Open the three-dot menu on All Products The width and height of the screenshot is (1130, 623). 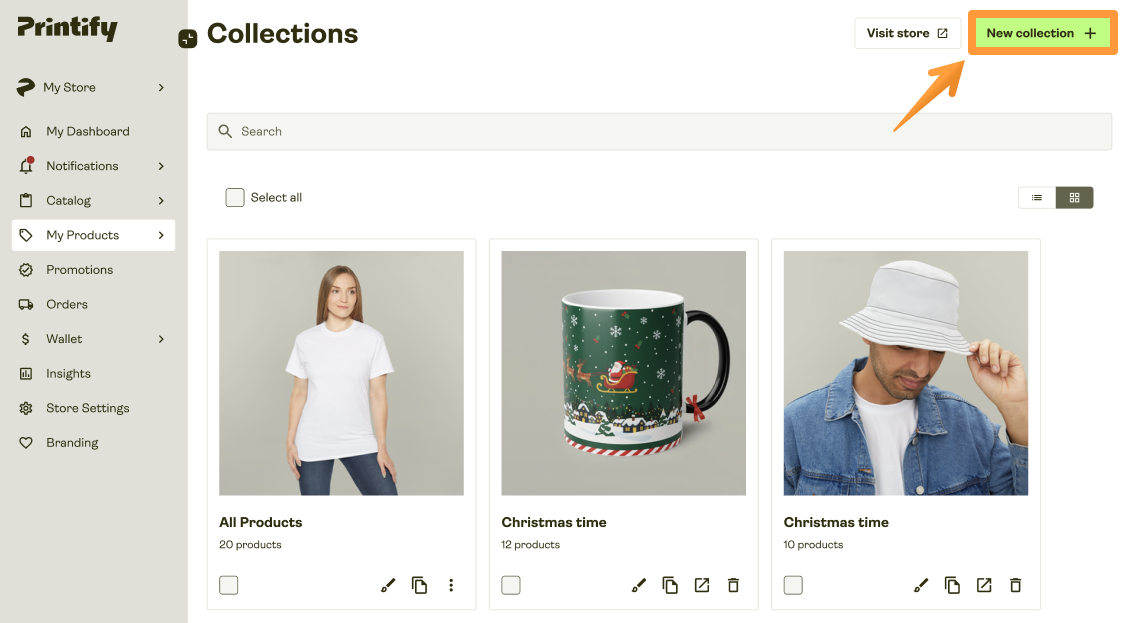point(451,585)
